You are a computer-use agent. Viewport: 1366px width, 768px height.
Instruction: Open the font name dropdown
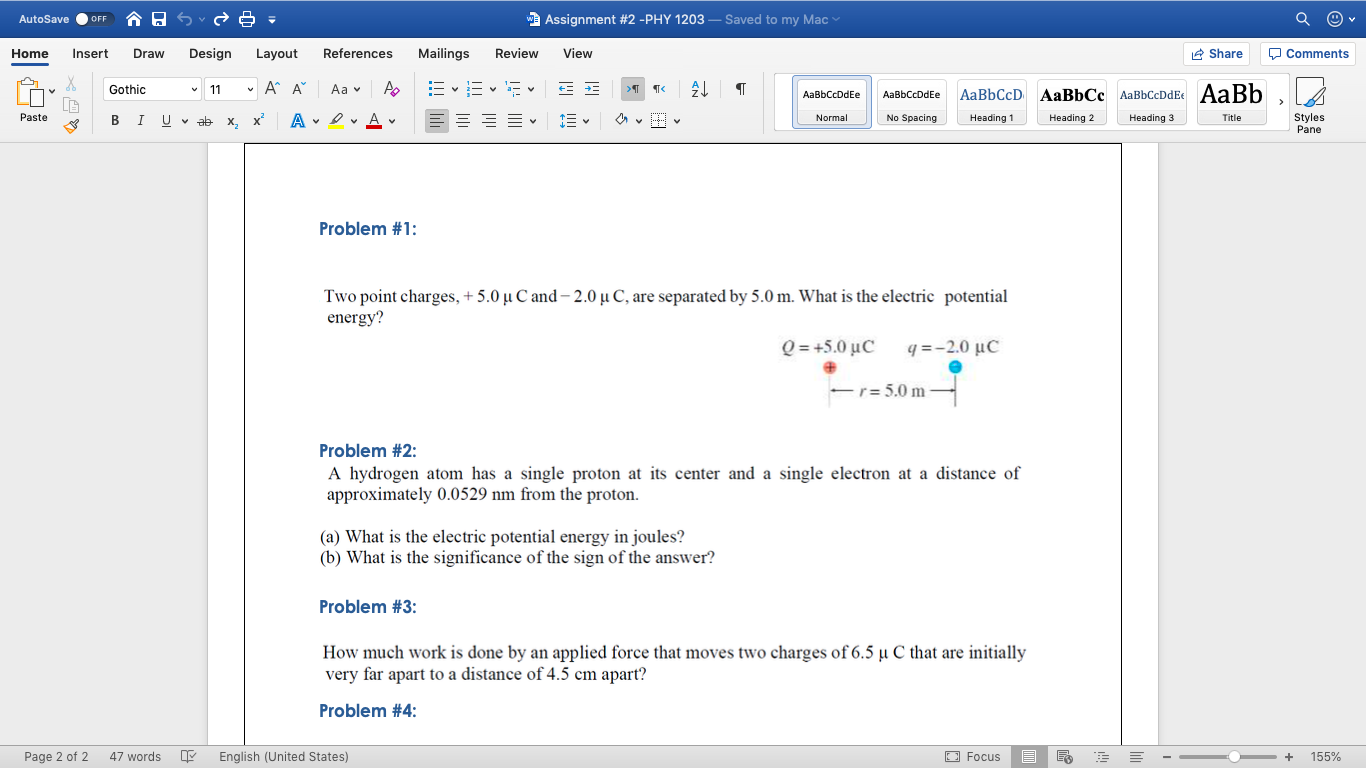coord(194,89)
